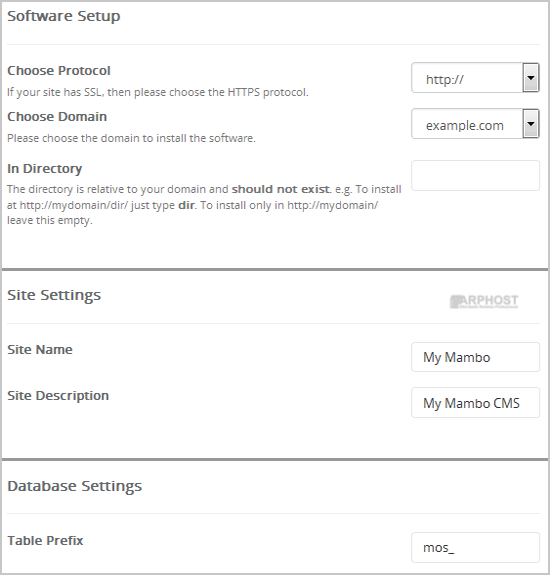Viewport: 550px width, 575px height.
Task: Click the Software Setup heading
Action: click(64, 17)
